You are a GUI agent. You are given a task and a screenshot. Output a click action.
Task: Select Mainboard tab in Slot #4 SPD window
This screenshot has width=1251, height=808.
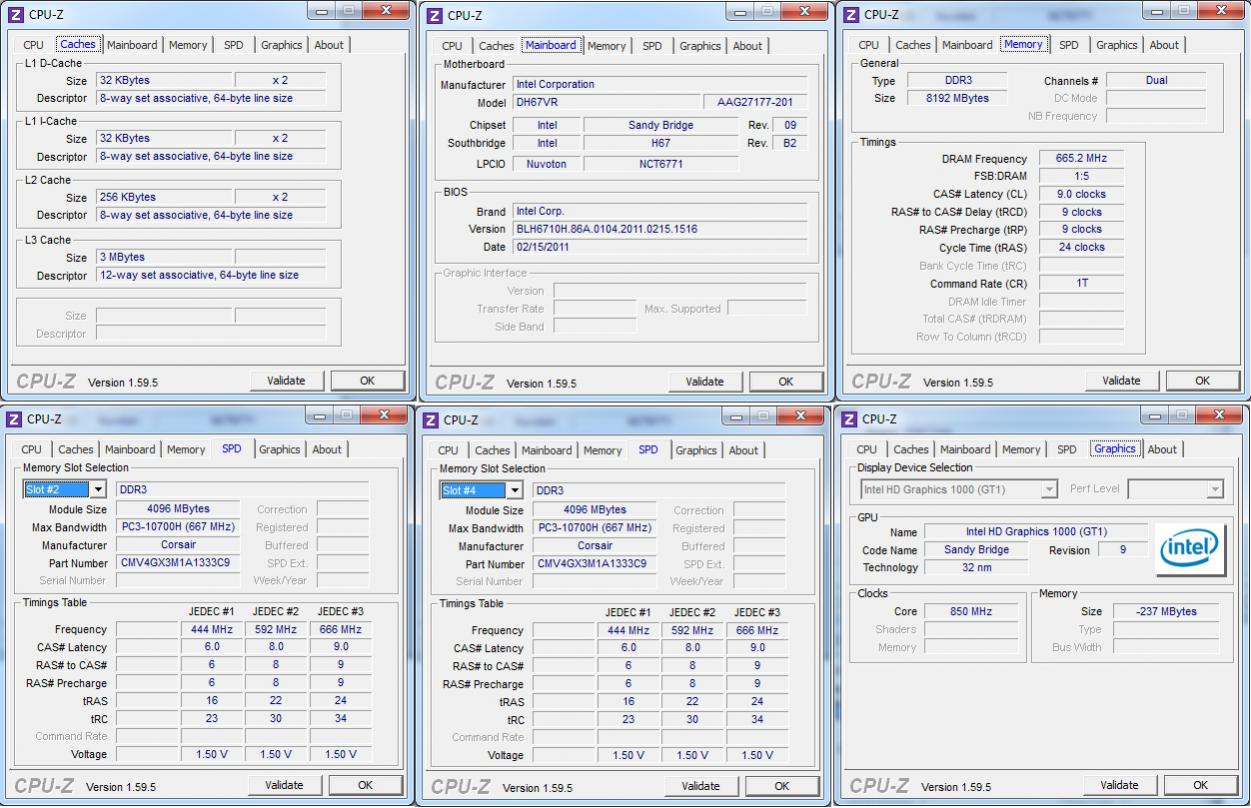tap(546, 451)
